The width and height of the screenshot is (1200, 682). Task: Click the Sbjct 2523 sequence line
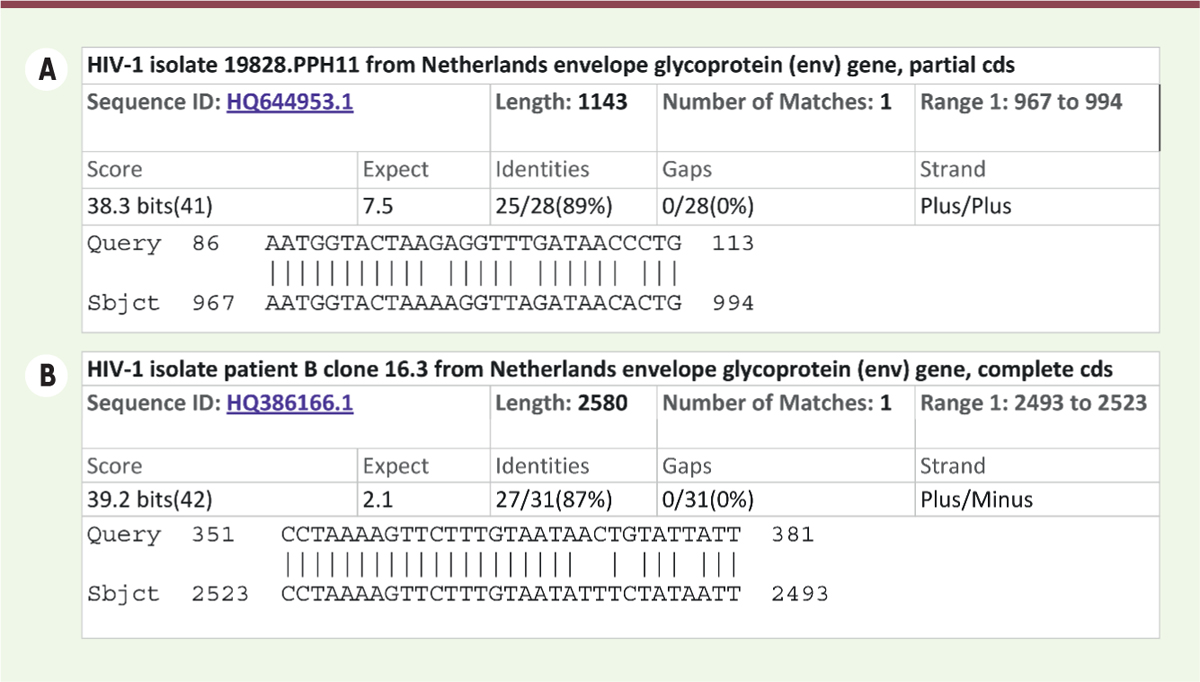point(510,594)
